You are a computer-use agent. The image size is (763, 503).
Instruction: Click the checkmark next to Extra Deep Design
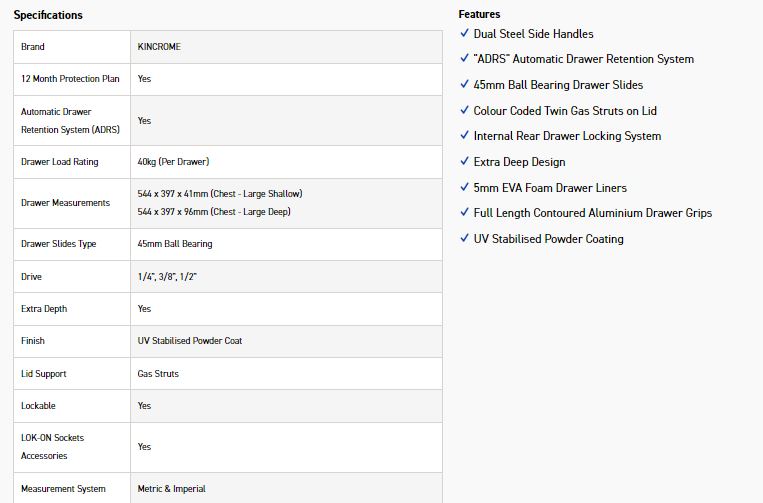click(x=464, y=161)
